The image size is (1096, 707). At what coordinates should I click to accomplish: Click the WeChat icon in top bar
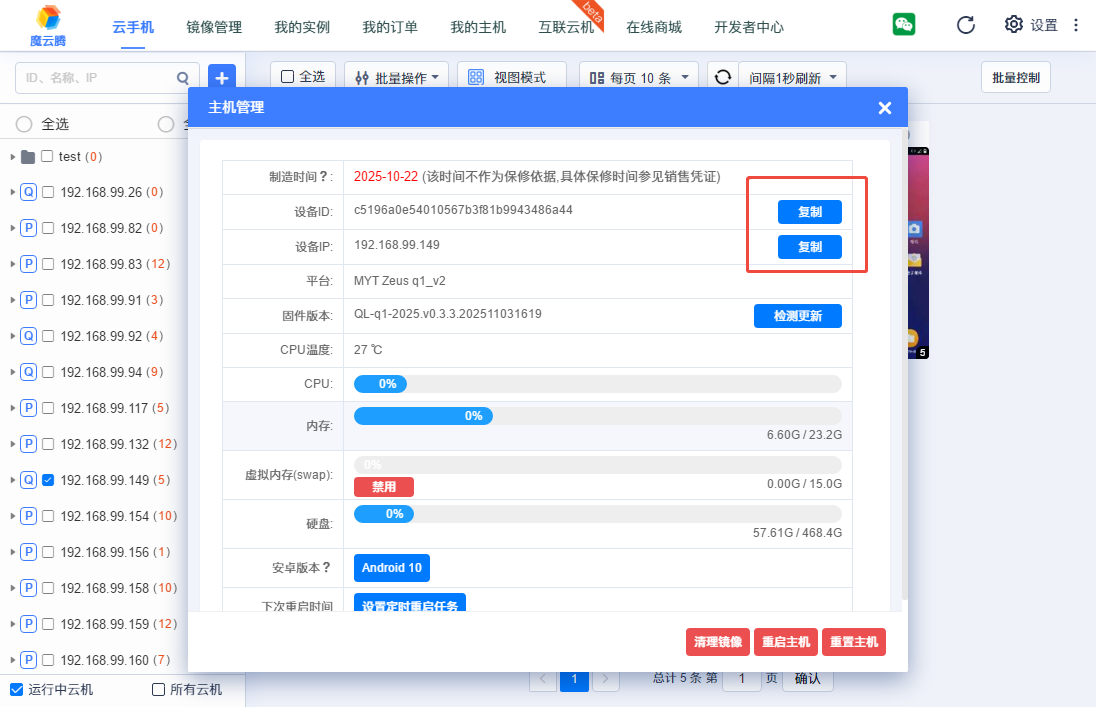click(904, 25)
